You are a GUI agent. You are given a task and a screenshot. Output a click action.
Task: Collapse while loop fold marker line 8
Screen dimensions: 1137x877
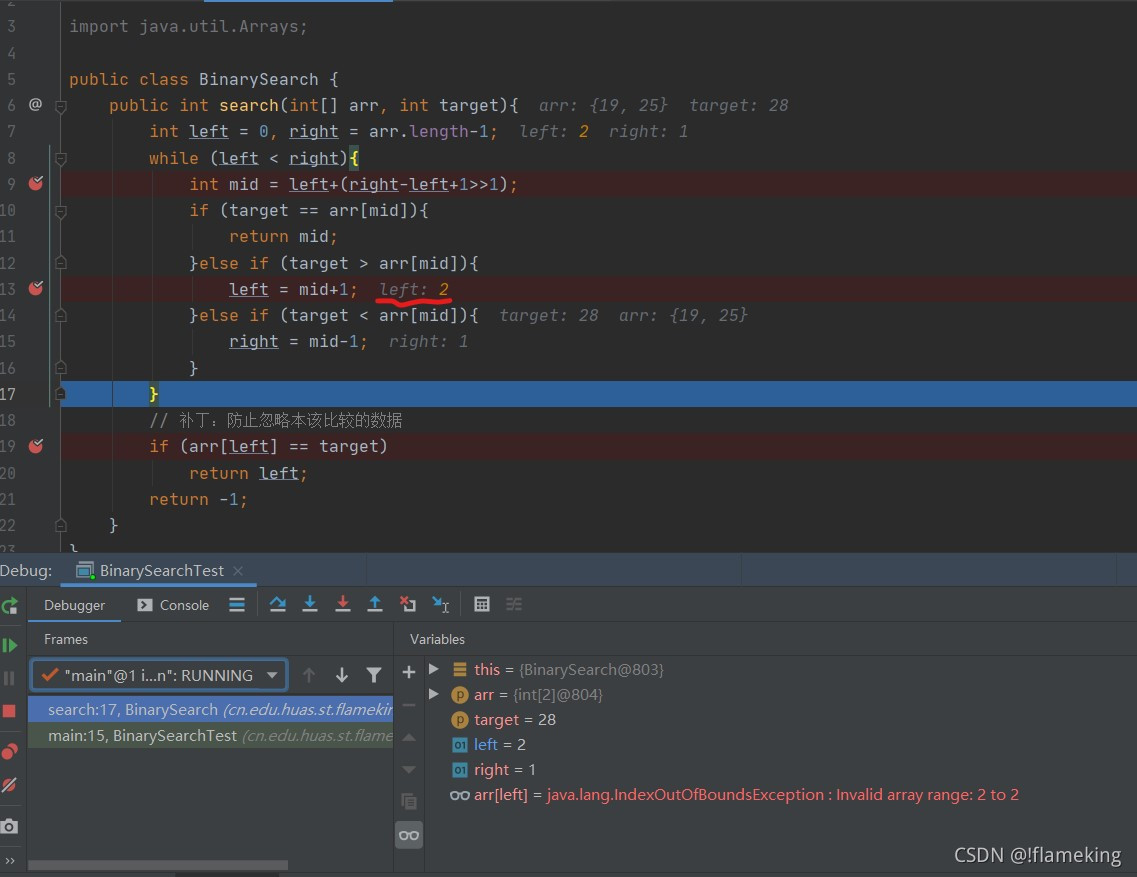point(61,159)
